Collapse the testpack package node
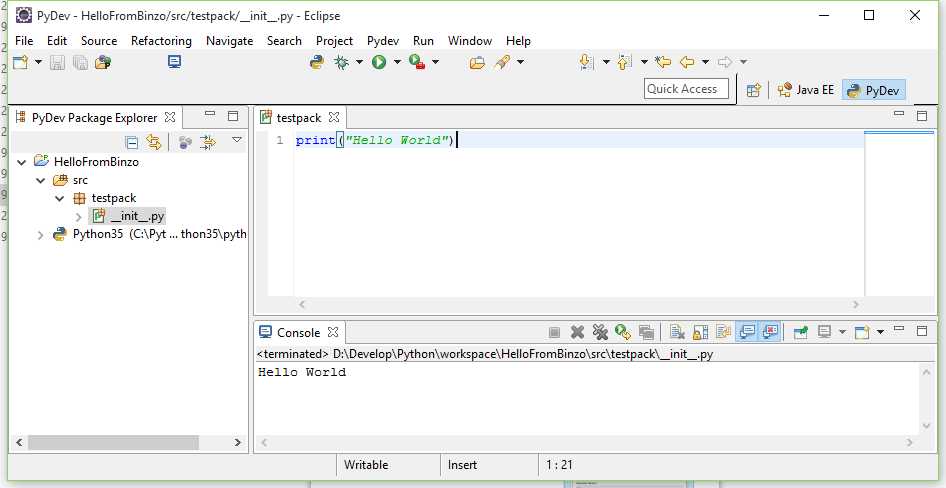Image resolution: width=946 pixels, height=488 pixels. tap(59, 198)
